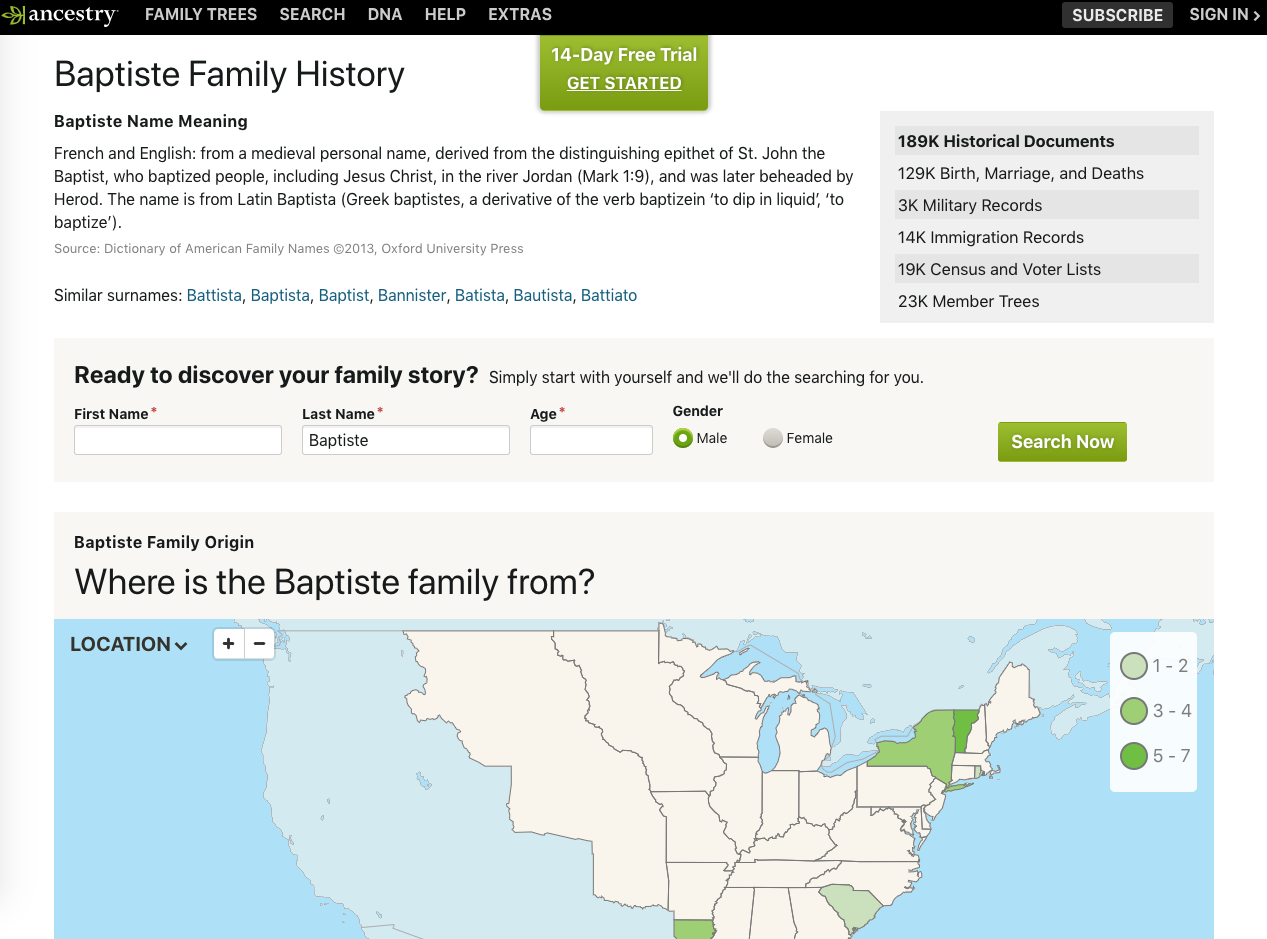
Task: Click Get Started for free trial
Action: (x=624, y=84)
